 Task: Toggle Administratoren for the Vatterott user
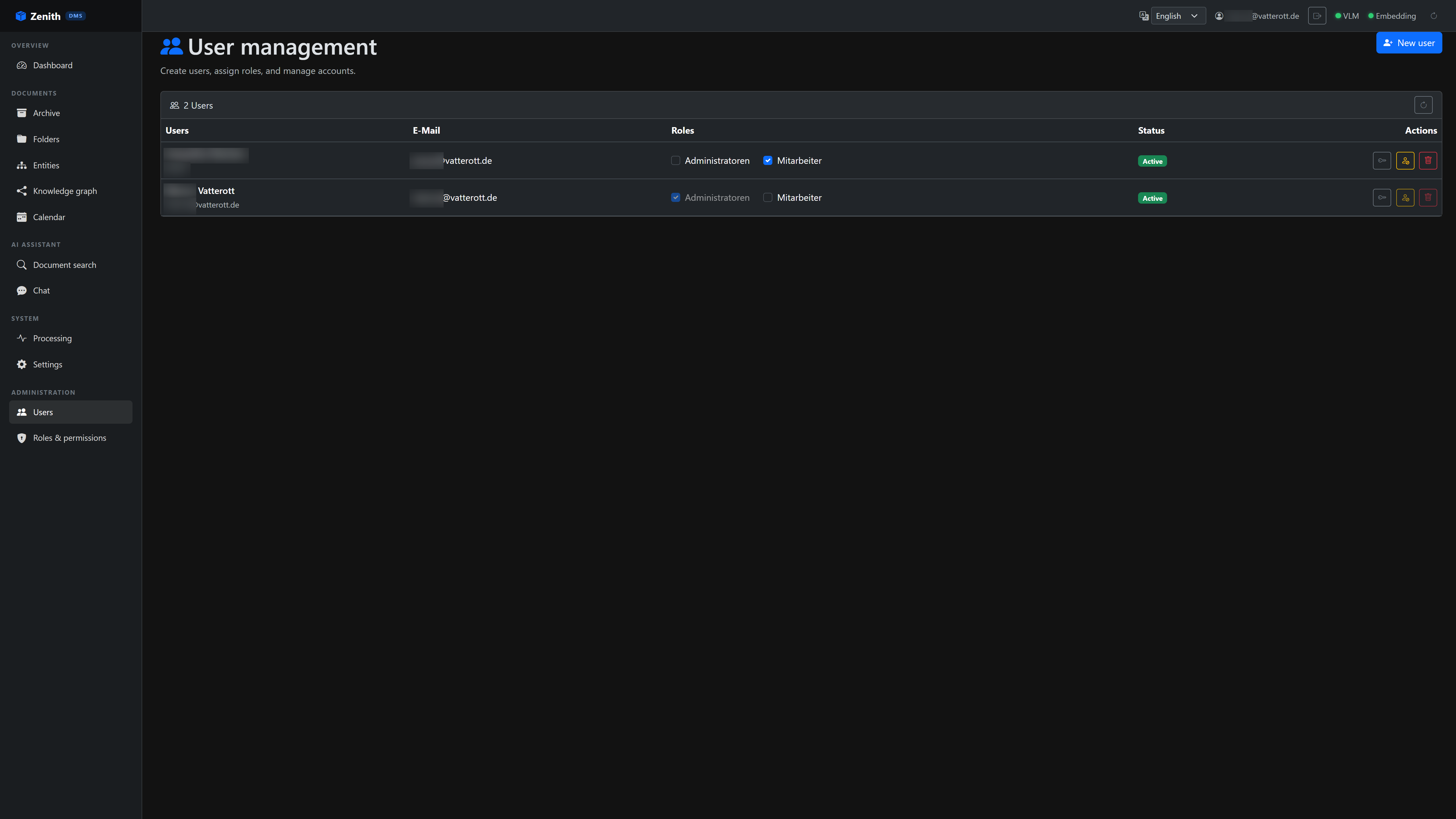pyautogui.click(x=675, y=197)
